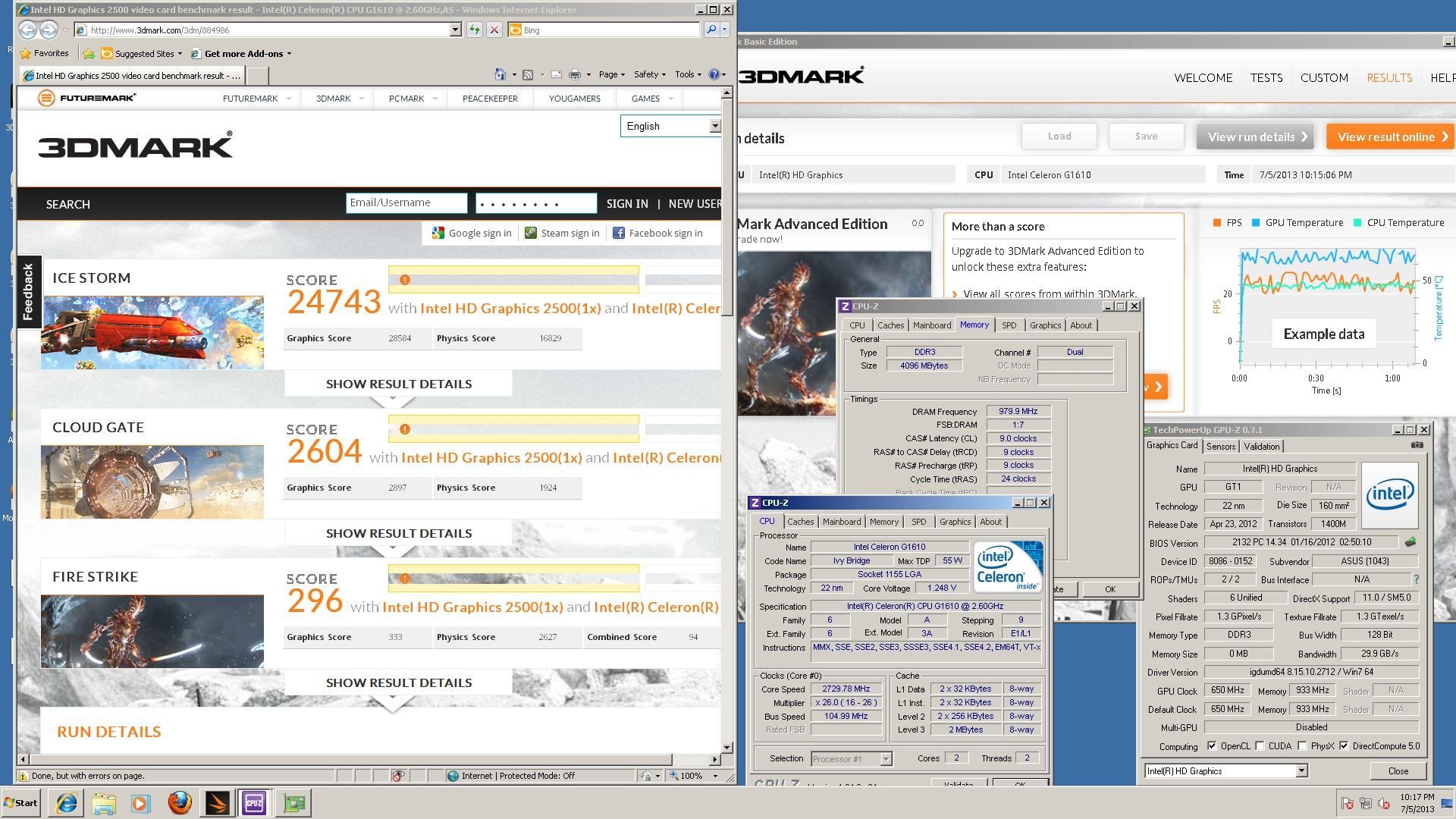Click the IE Forward navigation arrow
Image resolution: width=1456 pixels, height=819 pixels.
49,30
